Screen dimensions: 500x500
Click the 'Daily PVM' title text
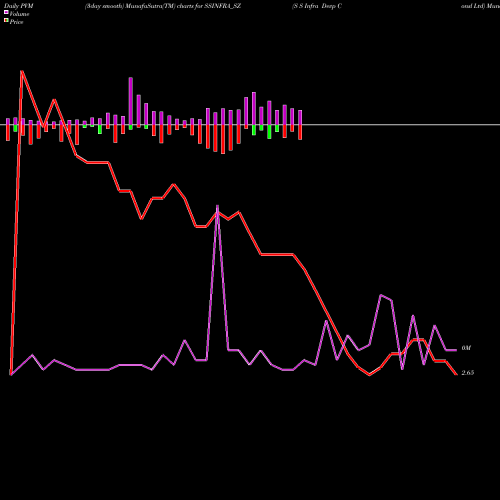pyautogui.click(x=19, y=6)
